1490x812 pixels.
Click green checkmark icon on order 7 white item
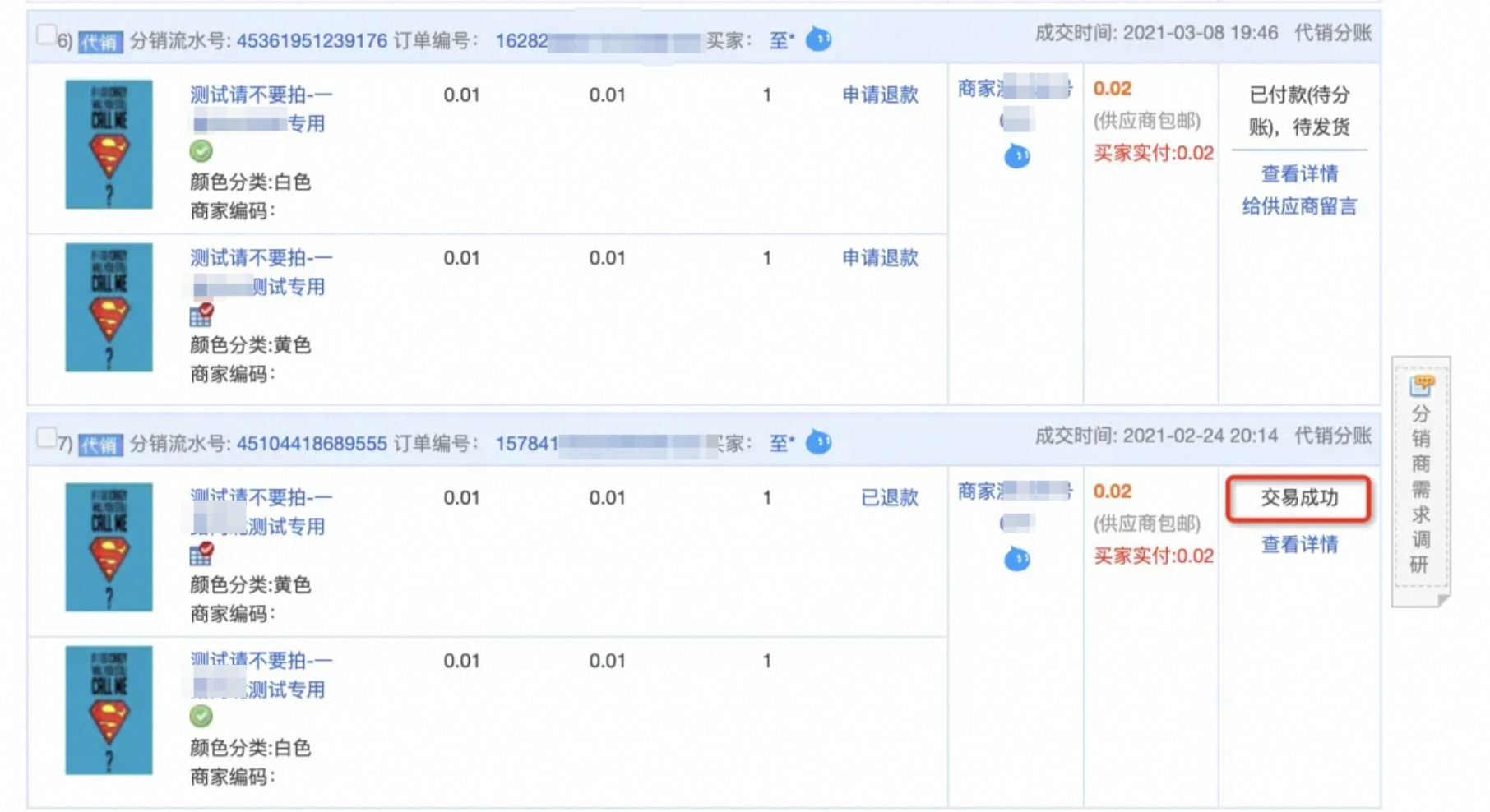201,716
